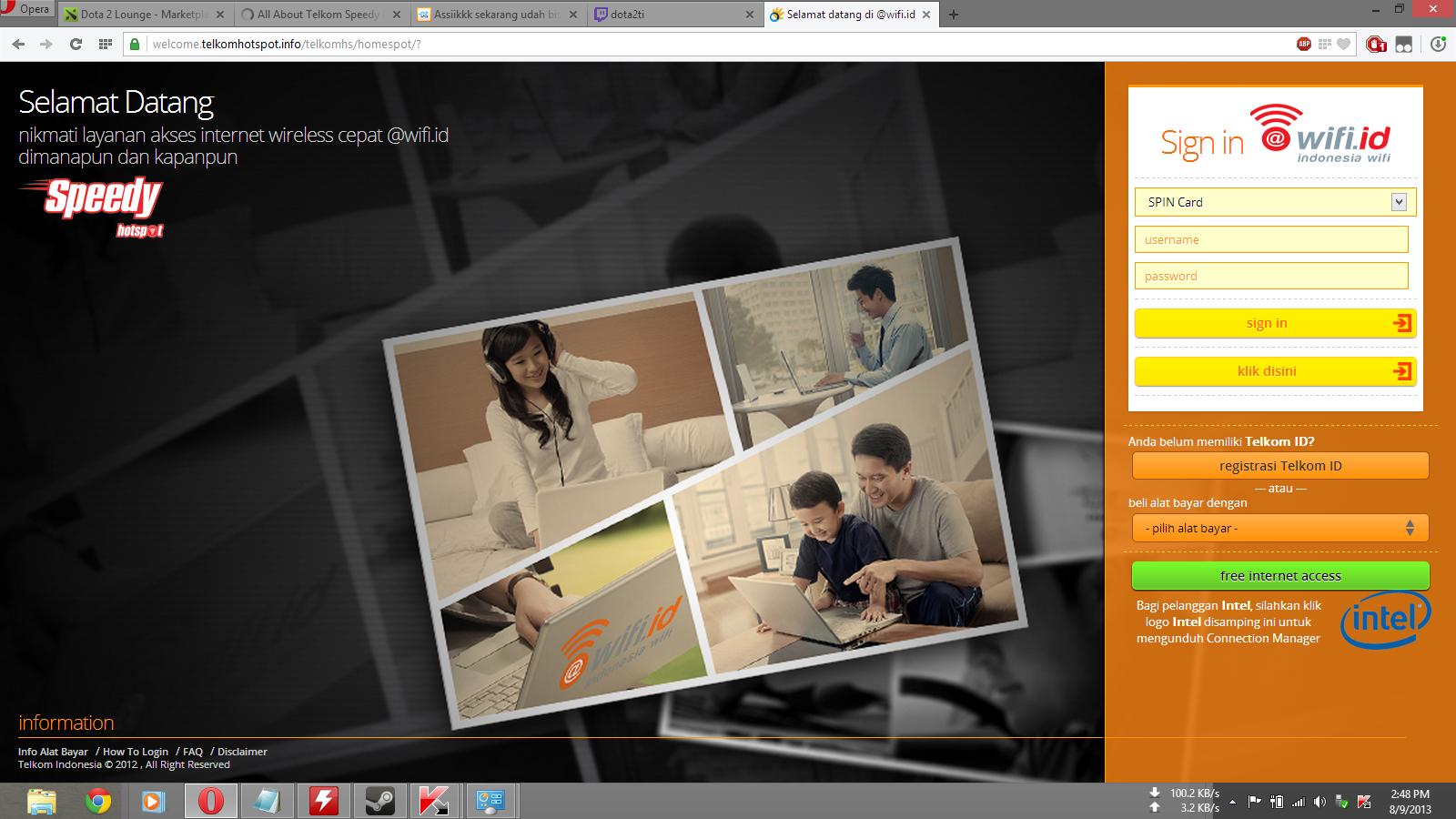The image size is (1456, 819).
Task: Open the Speed Dial grid button
Action: point(105,44)
